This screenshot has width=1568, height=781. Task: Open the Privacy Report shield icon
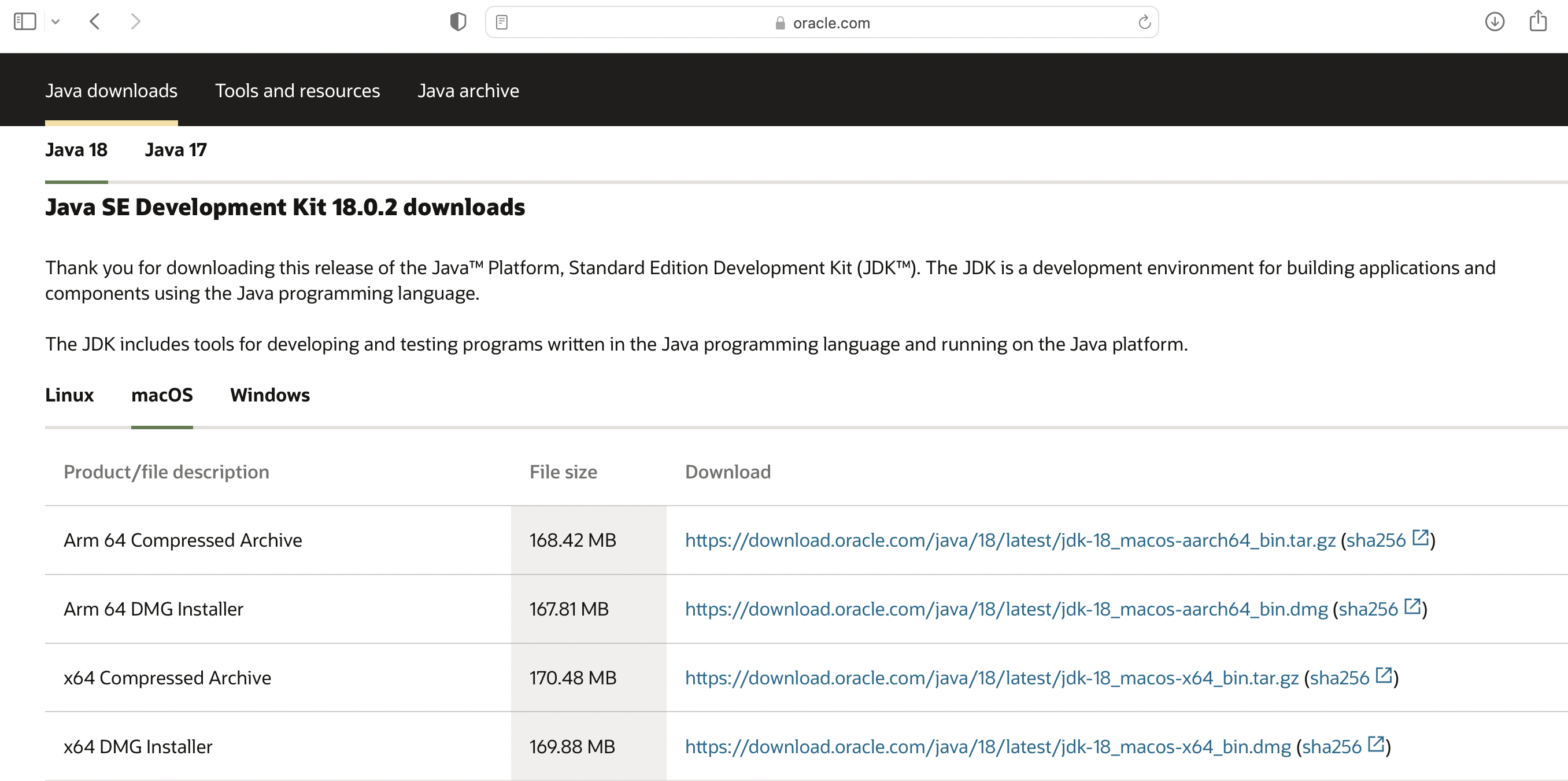457,21
